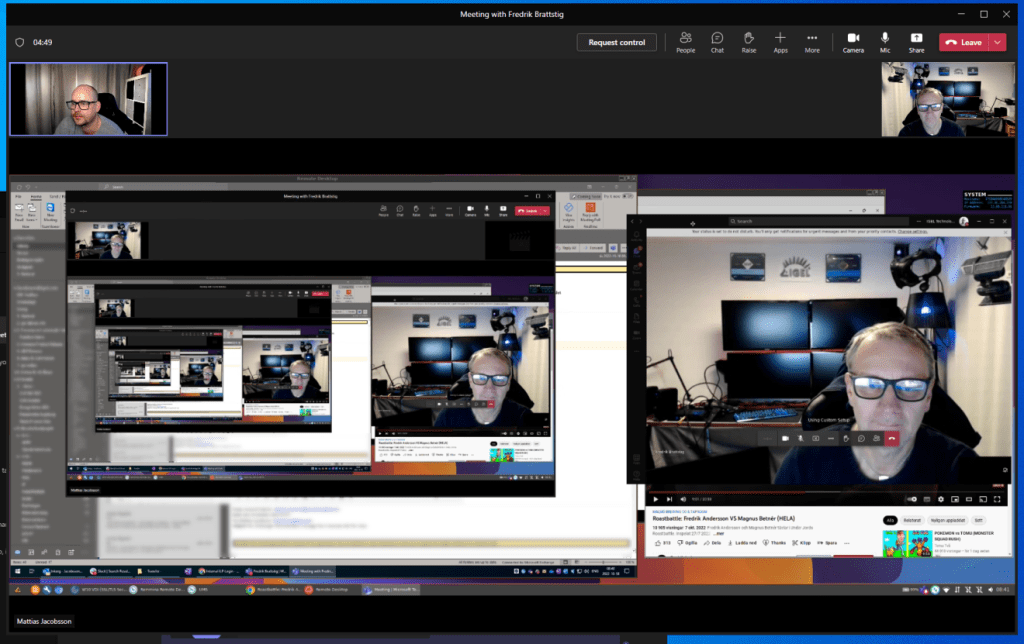Select the "Alla" filter chip on YouTube
This screenshot has width=1024, height=644.
coord(889,521)
